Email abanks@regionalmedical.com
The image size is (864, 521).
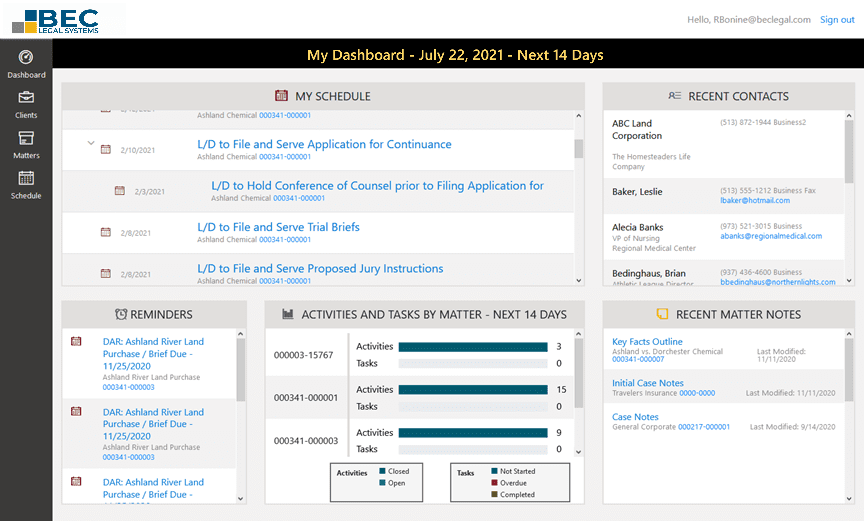771,236
